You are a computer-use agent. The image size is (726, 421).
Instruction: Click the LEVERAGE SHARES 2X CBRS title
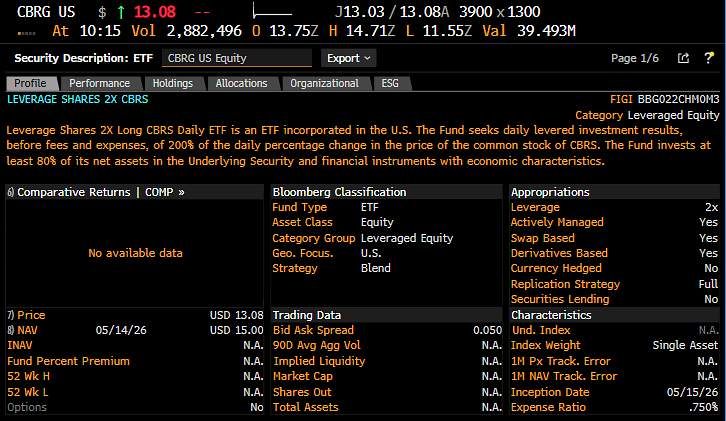tap(78, 100)
